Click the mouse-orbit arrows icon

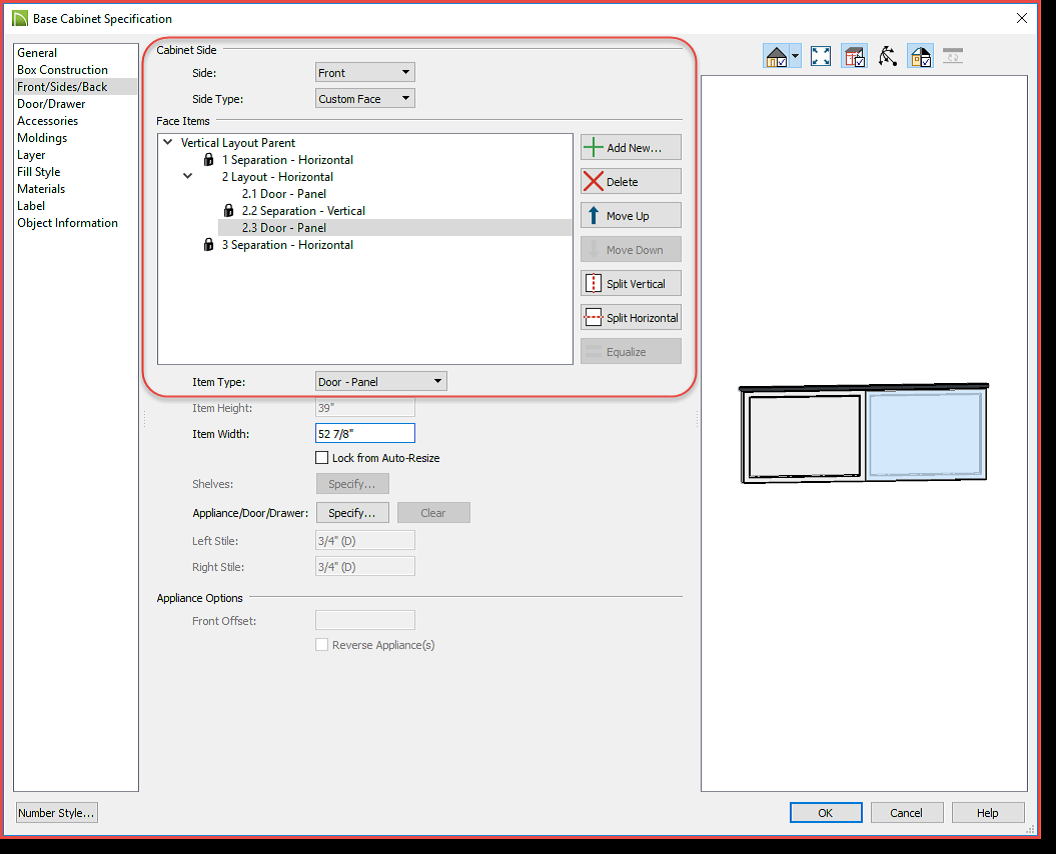tap(887, 56)
